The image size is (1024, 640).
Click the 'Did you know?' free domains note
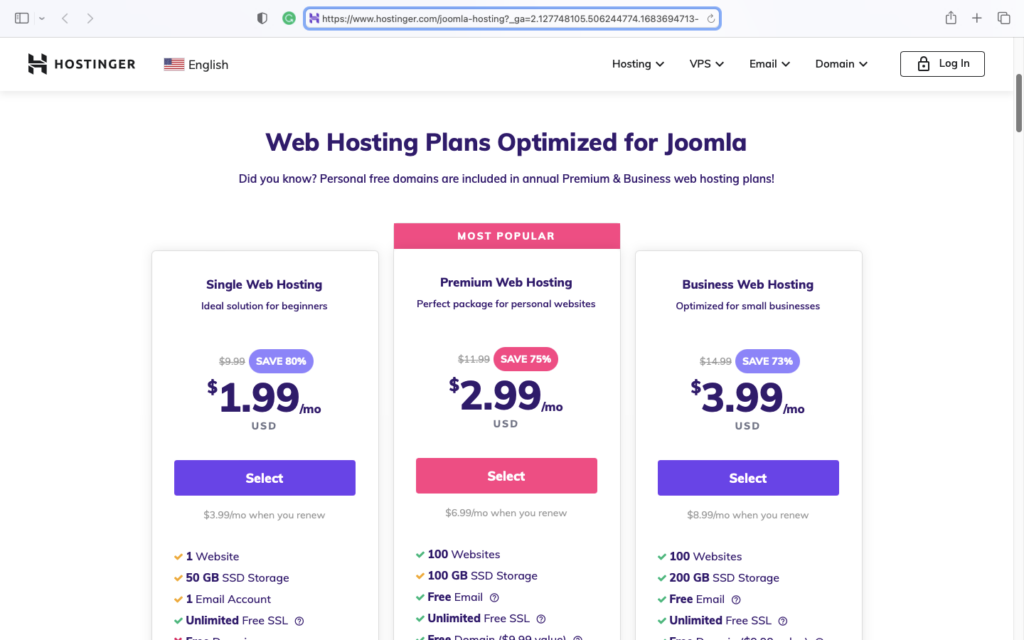click(506, 179)
